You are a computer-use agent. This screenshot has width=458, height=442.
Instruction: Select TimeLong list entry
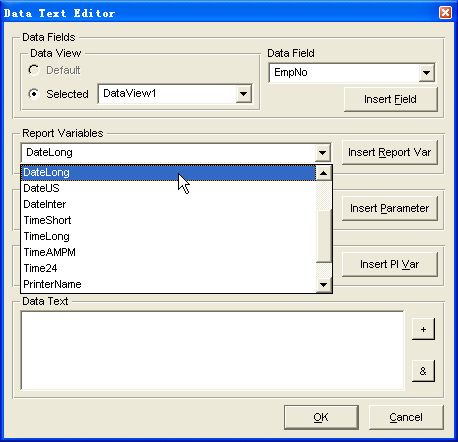[168, 236]
